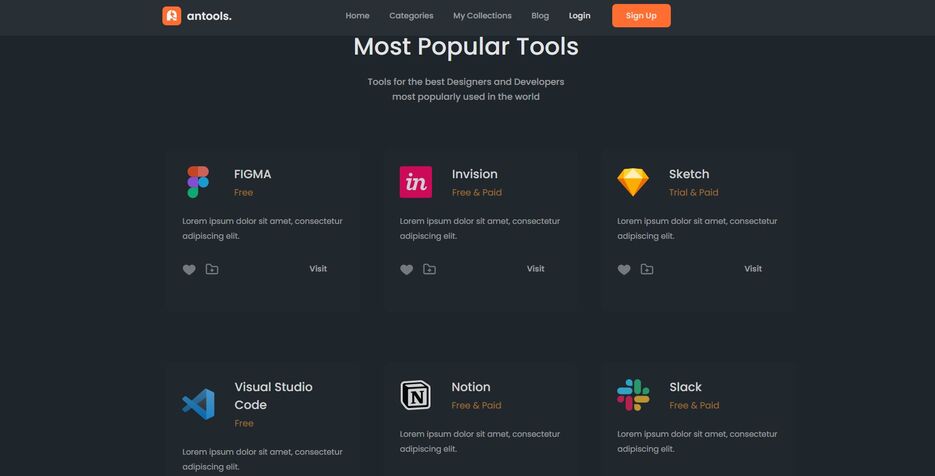Toggle the heart on Invision card

tap(407, 269)
